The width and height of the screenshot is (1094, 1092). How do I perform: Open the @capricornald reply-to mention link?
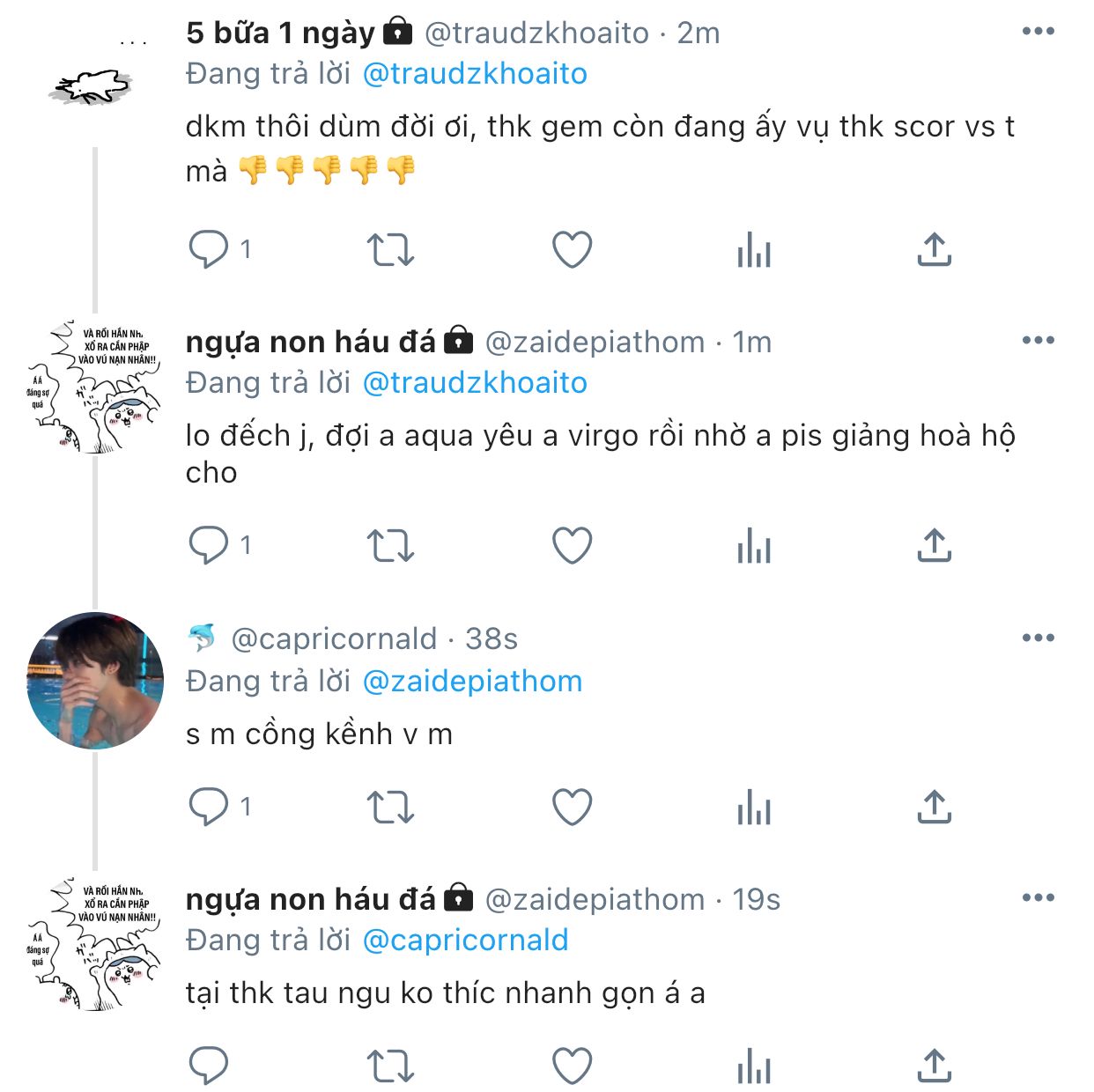pos(465,941)
